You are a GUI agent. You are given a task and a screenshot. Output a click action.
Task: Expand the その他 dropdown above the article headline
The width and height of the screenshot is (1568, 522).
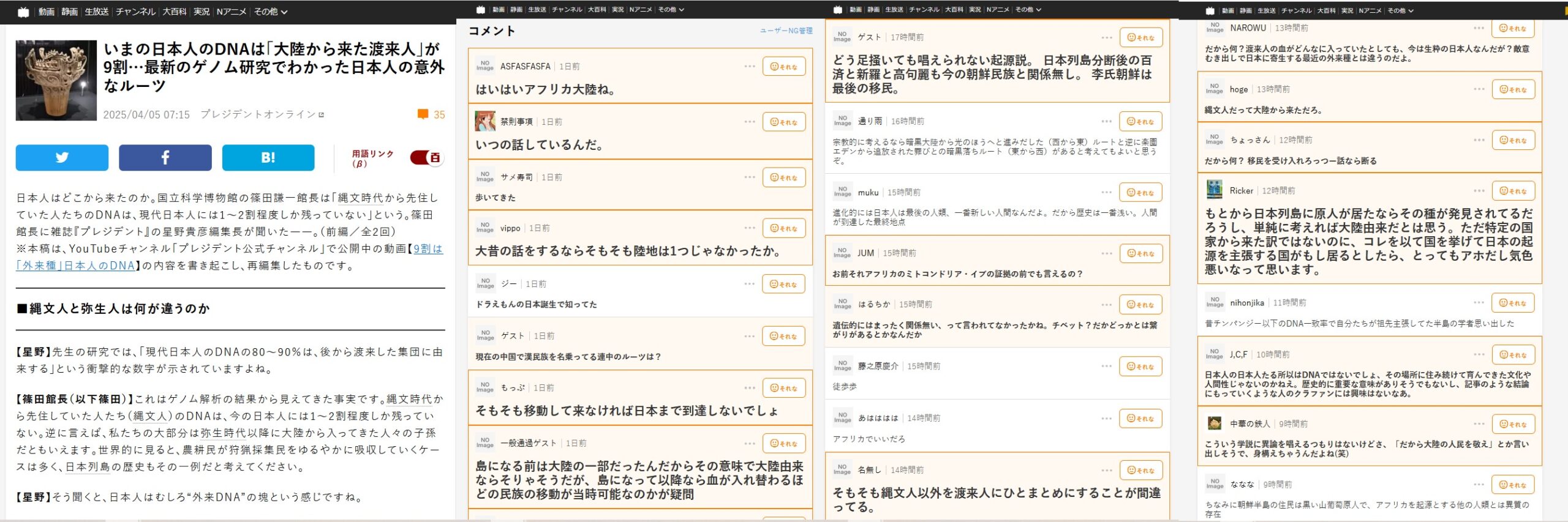pos(270,12)
